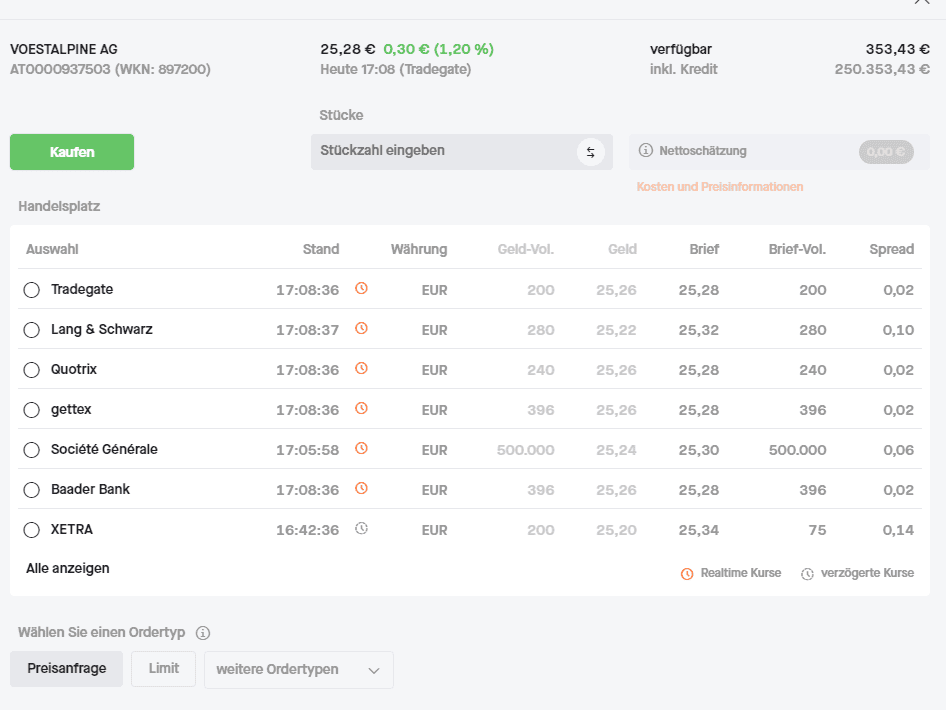The image size is (946, 710).
Task: Switch to the Limit order type
Action: [x=163, y=669]
